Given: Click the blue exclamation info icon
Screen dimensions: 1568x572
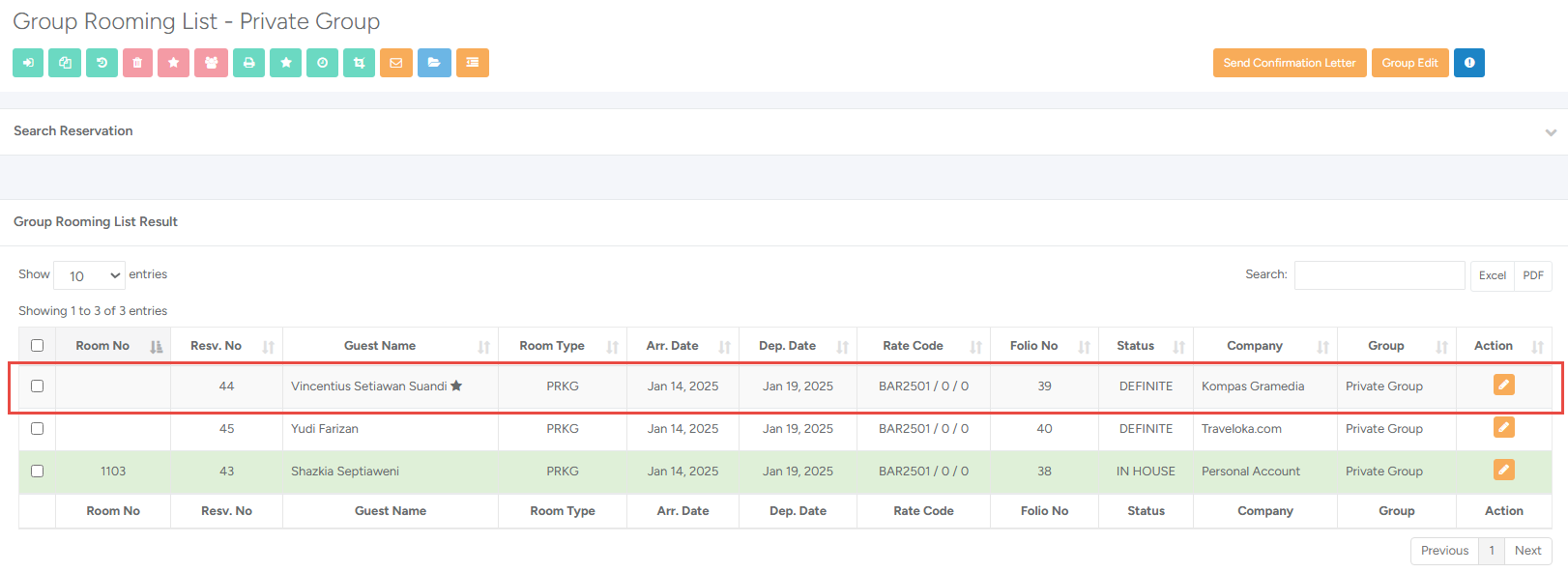Looking at the screenshot, I should 1468,63.
